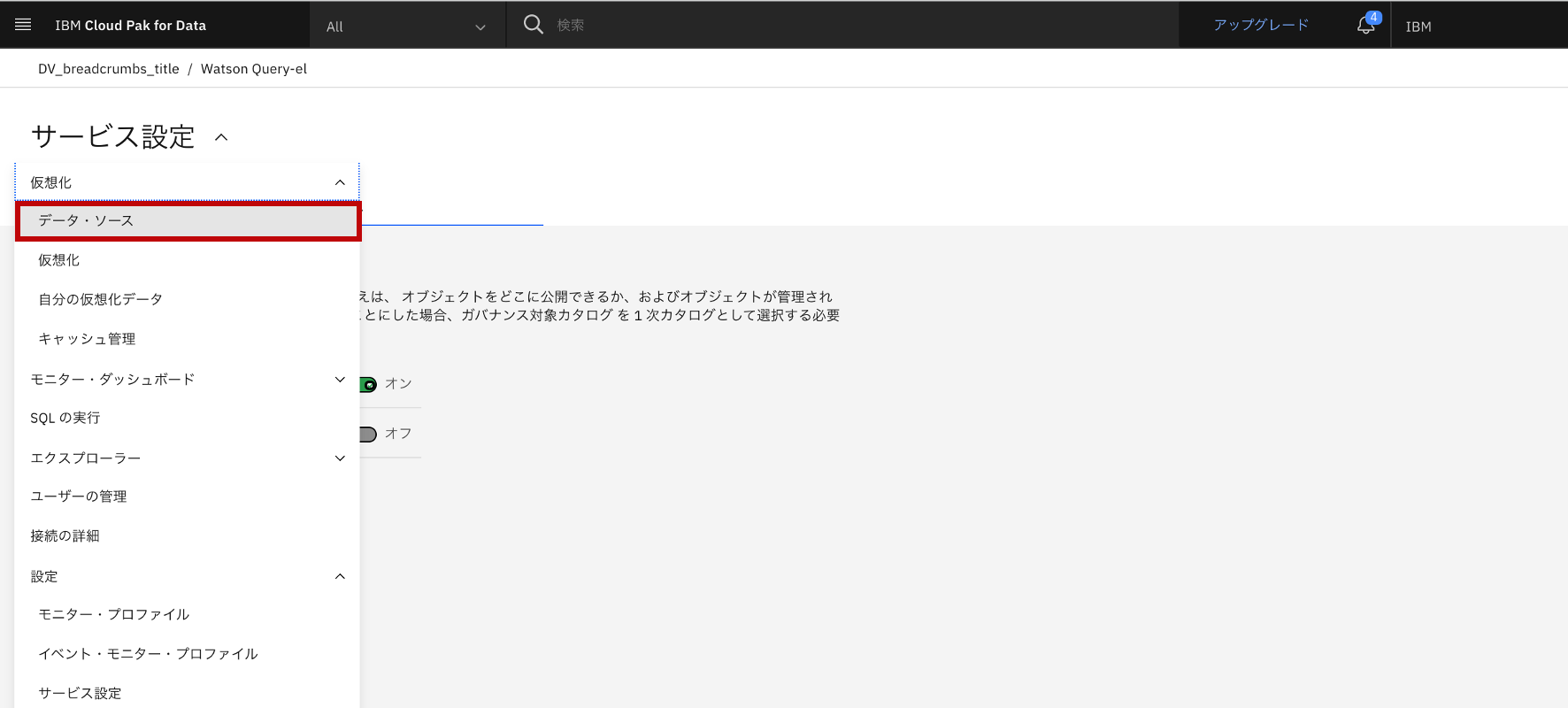
Task: Open キャッシュ管理
Action: [187, 339]
